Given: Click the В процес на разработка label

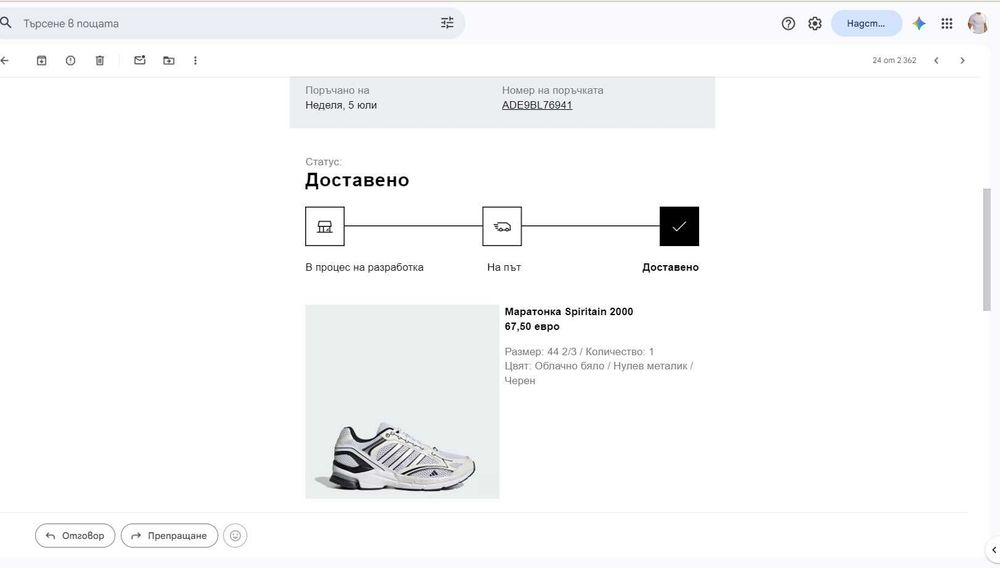Looking at the screenshot, I should pyautogui.click(x=364, y=267).
